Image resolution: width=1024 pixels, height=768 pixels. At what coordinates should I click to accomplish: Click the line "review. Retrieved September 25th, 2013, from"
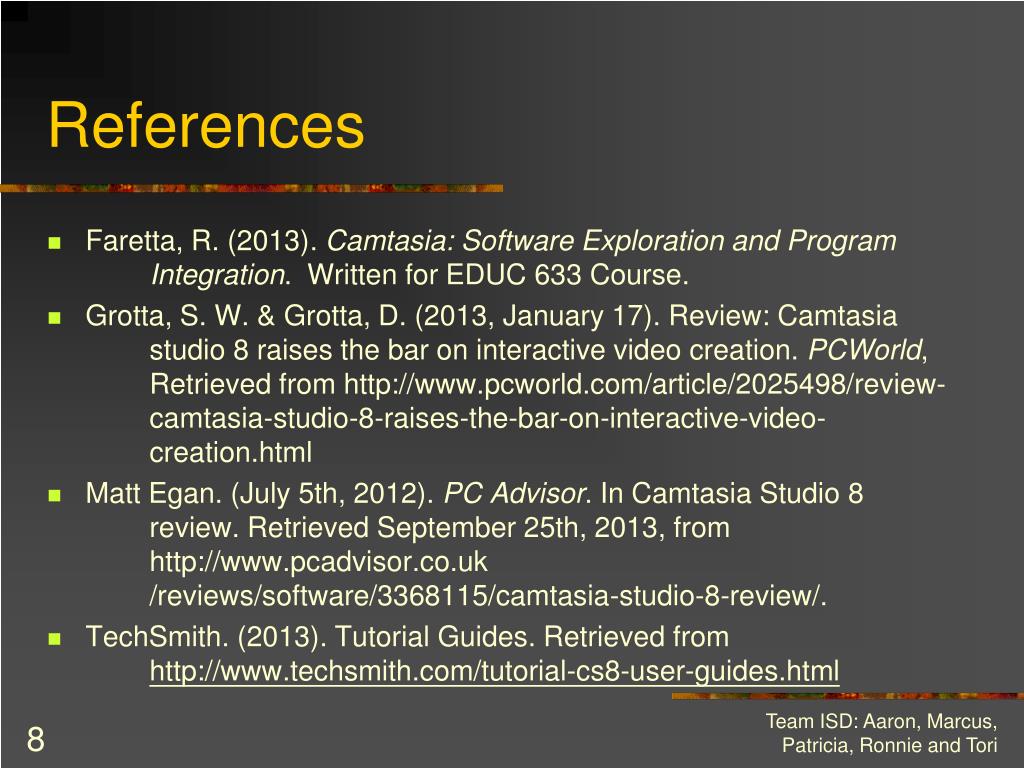click(440, 528)
